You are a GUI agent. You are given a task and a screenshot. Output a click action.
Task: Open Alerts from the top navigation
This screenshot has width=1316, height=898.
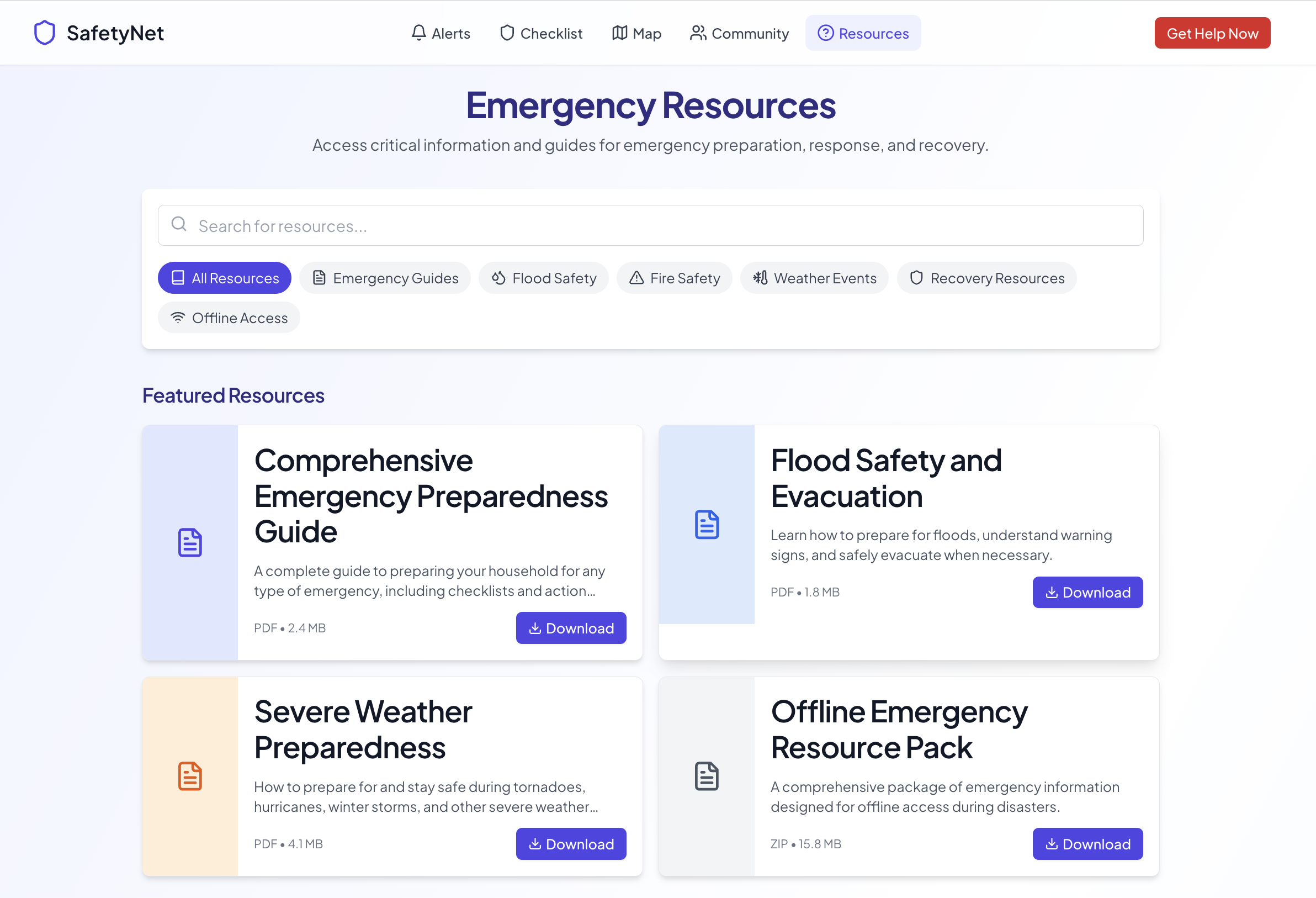click(x=441, y=34)
